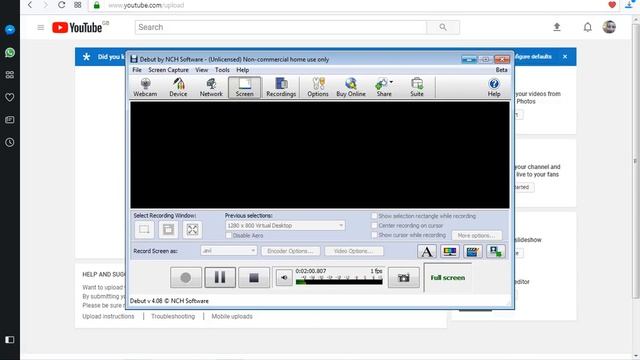Open bookmarks heart in browser sidebar

(10, 97)
